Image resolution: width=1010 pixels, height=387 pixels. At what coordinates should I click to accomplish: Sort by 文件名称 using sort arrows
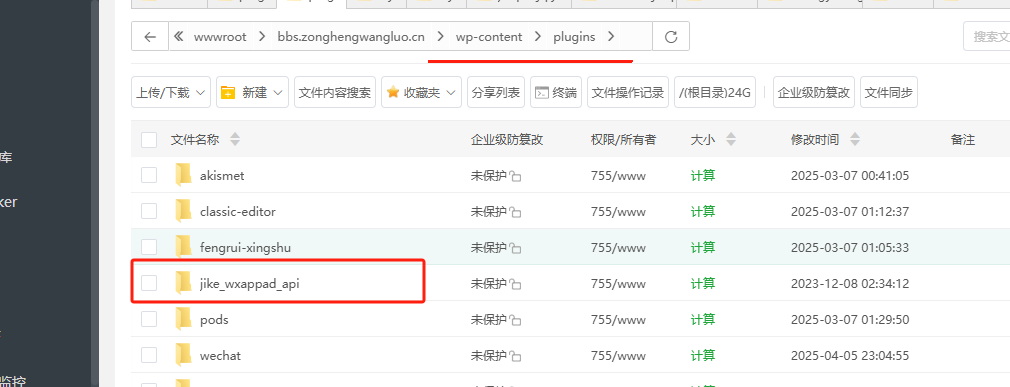234,139
